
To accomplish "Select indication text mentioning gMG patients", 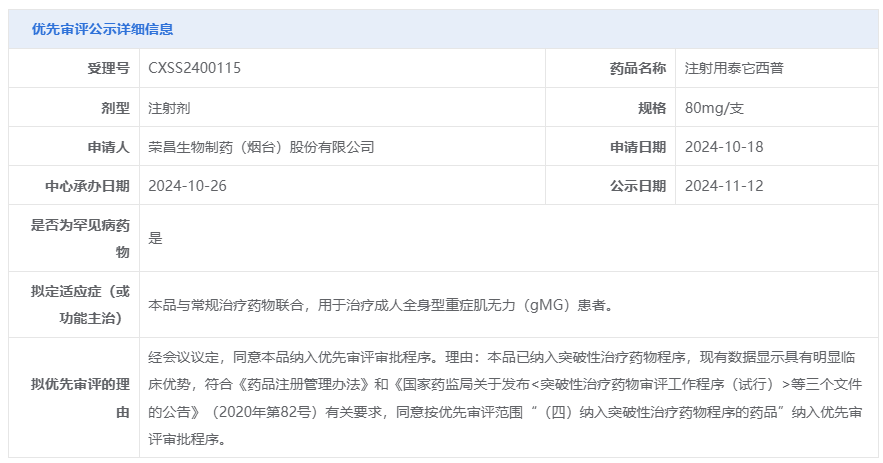I will 381,305.
